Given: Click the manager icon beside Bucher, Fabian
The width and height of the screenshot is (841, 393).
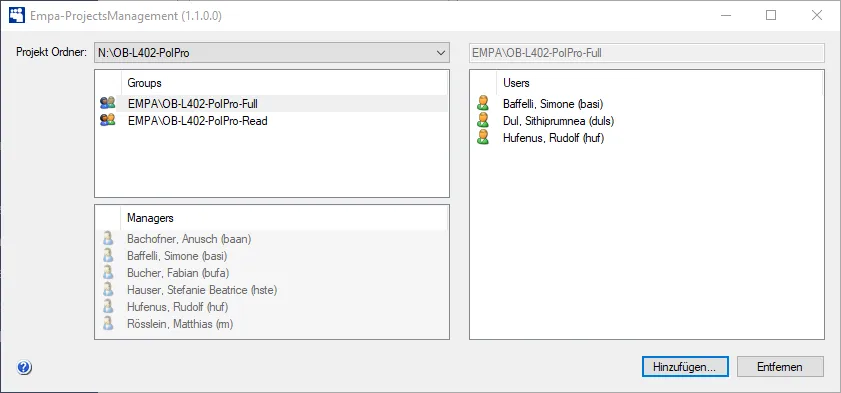Looking at the screenshot, I should (108, 273).
